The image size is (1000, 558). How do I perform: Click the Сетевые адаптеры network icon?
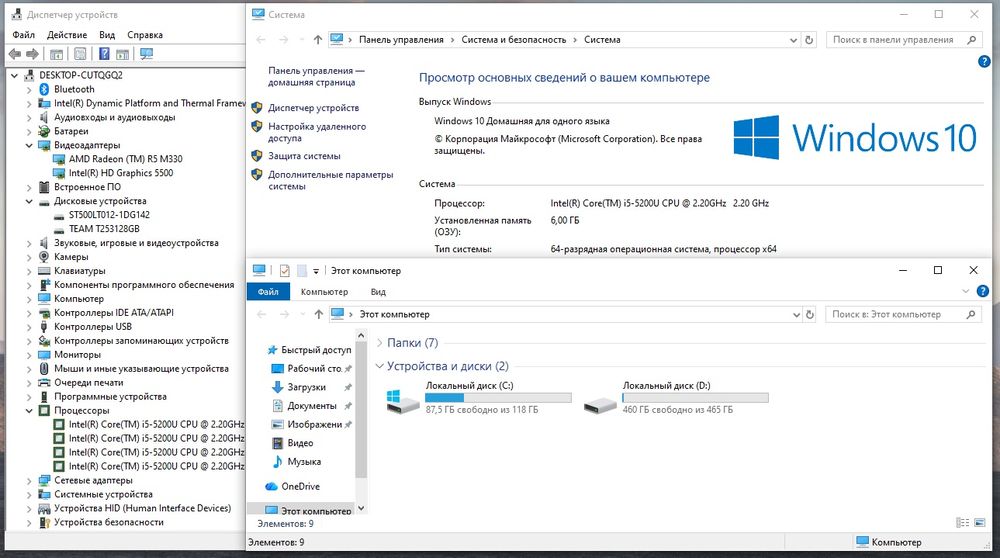(x=44, y=480)
